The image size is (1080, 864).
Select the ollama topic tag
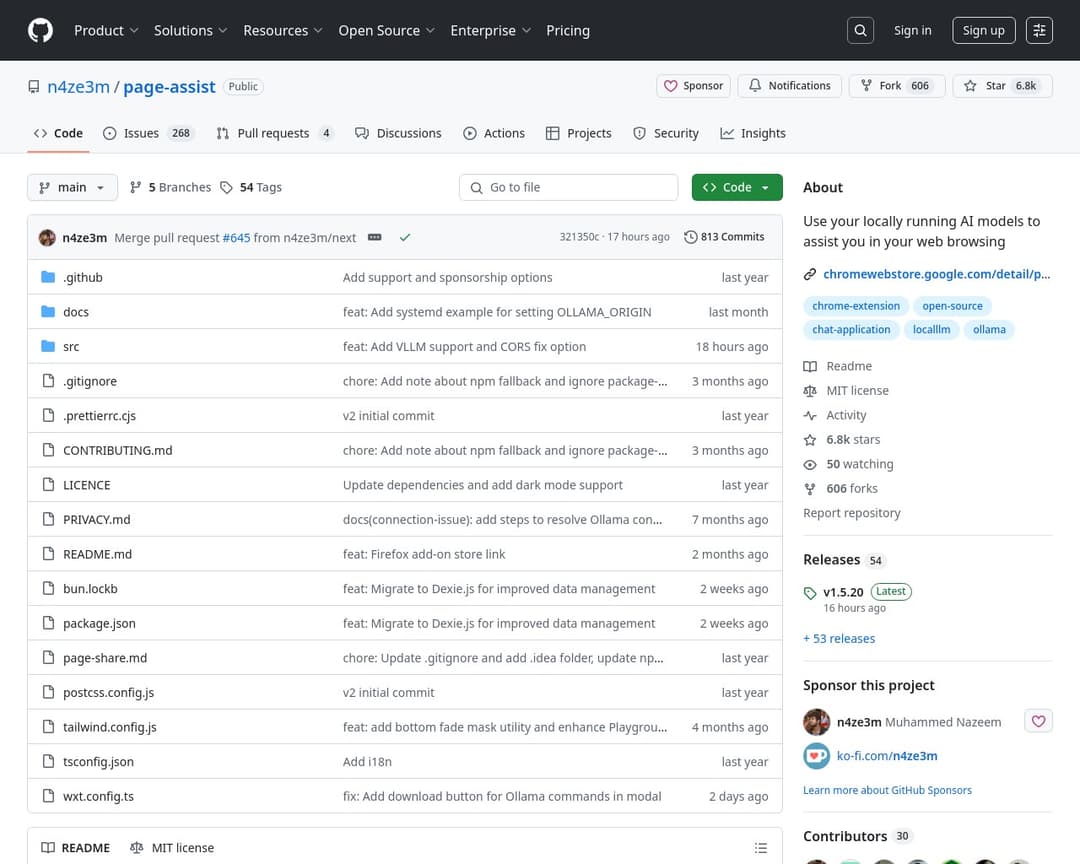click(989, 329)
